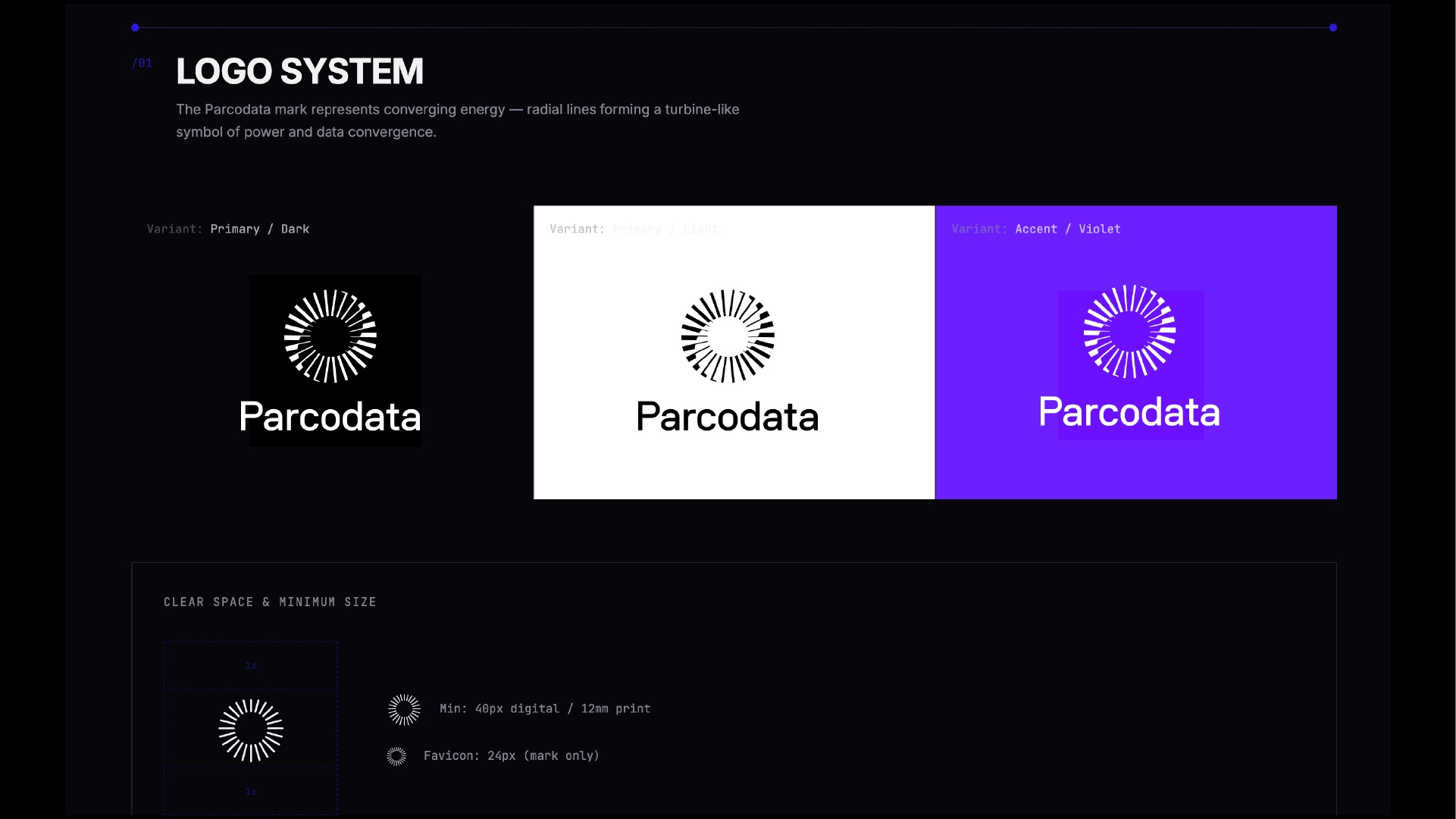Screen dimensions: 1456x819
Task: Click the Parcodata wordmark in the dark variant
Action: [x=330, y=417]
